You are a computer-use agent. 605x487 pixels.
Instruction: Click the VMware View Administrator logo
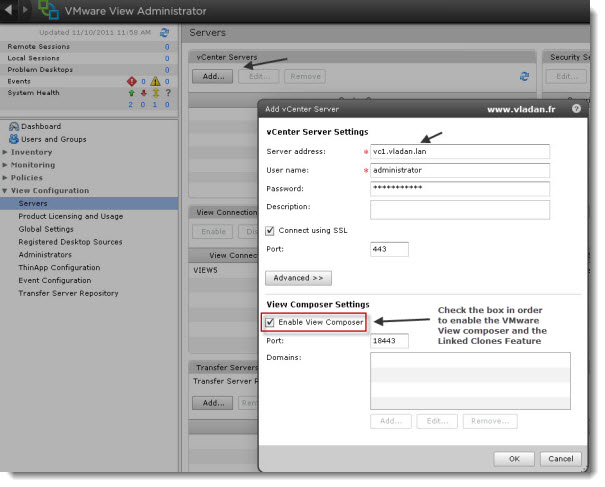coord(48,10)
